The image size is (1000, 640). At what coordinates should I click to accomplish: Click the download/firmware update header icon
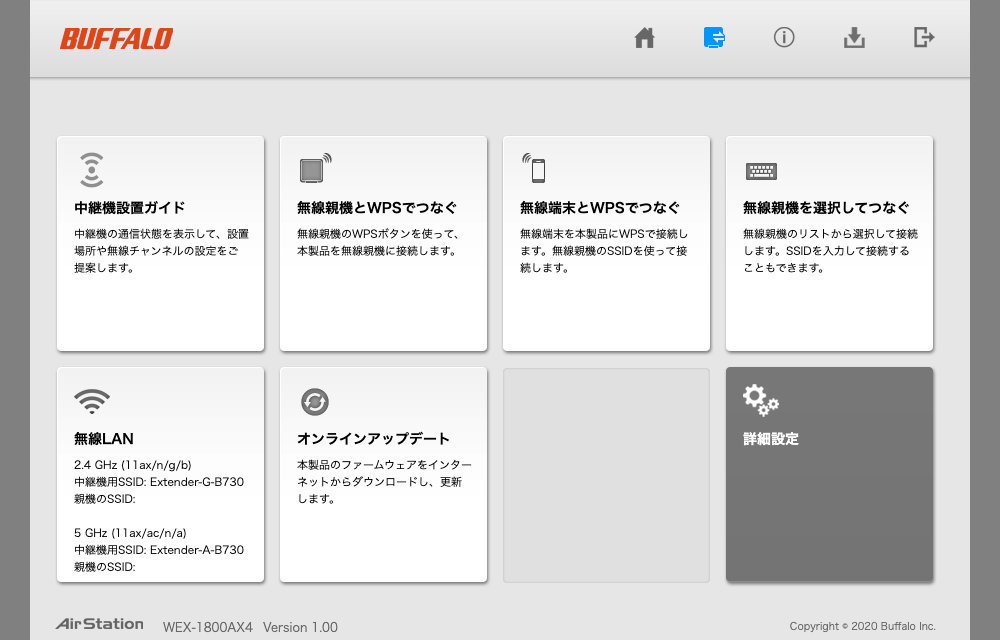pos(854,38)
